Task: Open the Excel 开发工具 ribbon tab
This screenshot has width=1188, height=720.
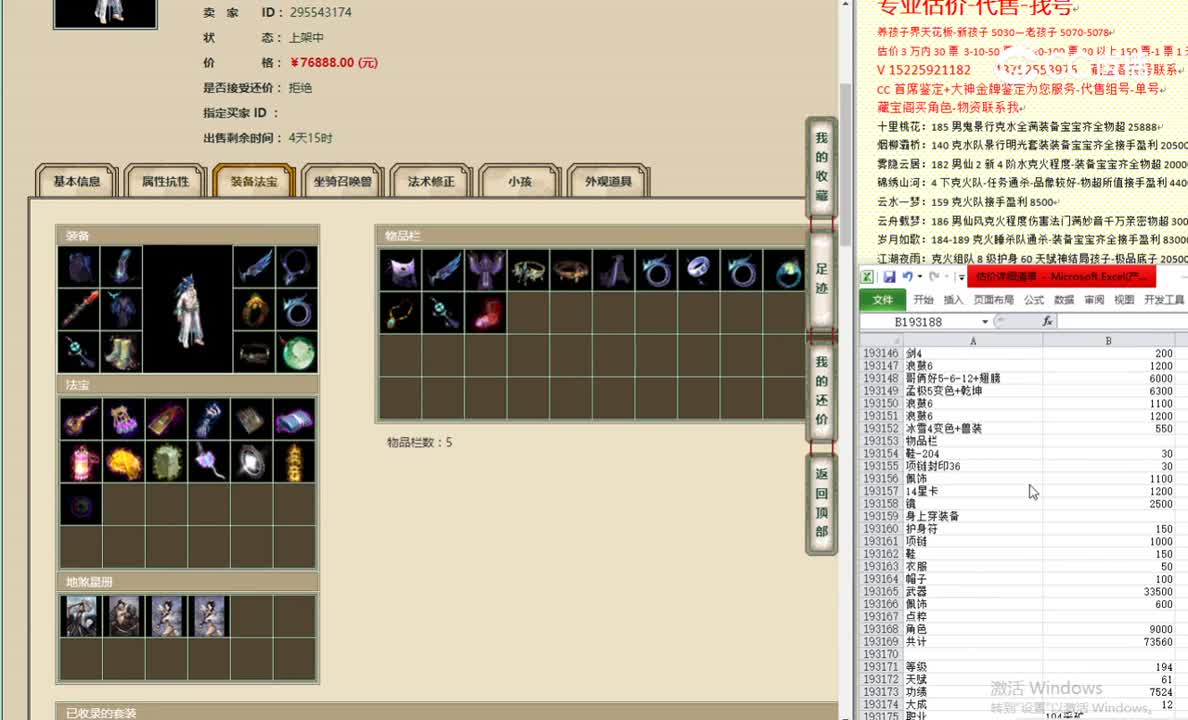Action: point(1164,299)
